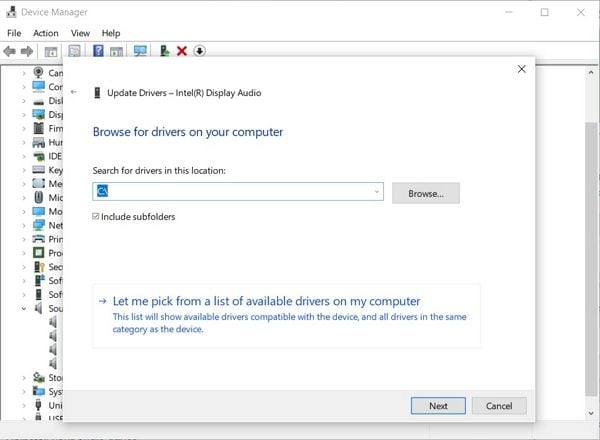Uncheck the Include subfolders checkbox

(x=96, y=216)
